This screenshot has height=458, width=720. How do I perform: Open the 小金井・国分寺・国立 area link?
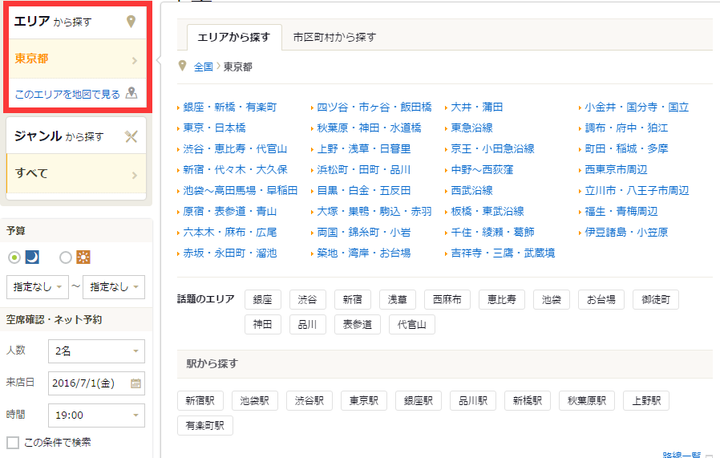click(637, 107)
